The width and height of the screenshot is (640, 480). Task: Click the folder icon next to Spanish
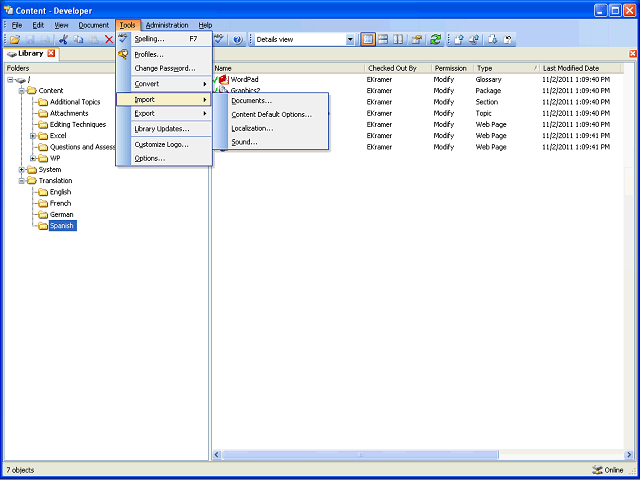43,226
